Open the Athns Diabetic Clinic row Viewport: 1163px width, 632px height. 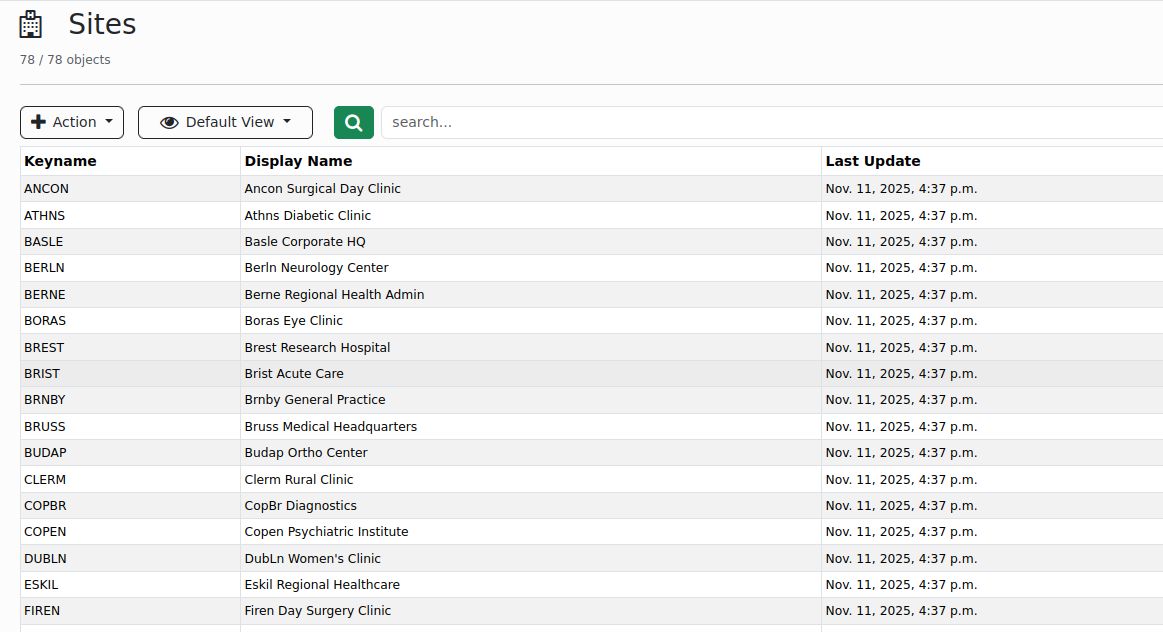click(307, 215)
